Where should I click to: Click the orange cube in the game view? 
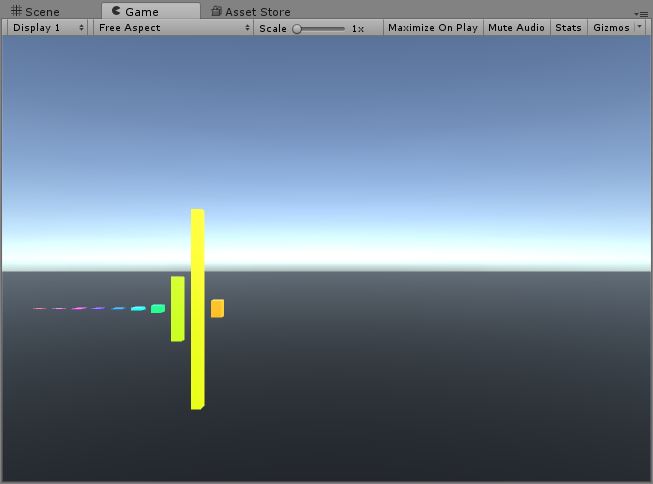click(217, 308)
